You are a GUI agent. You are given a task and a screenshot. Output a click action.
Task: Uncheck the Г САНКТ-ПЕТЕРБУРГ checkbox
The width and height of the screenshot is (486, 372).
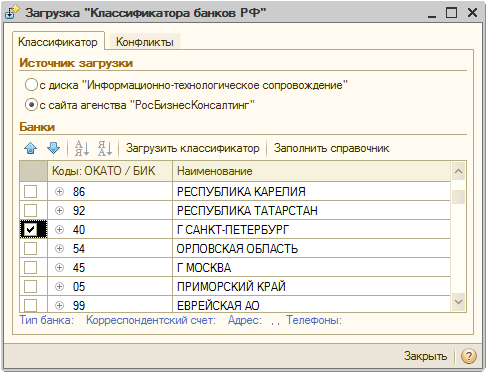click(30, 229)
